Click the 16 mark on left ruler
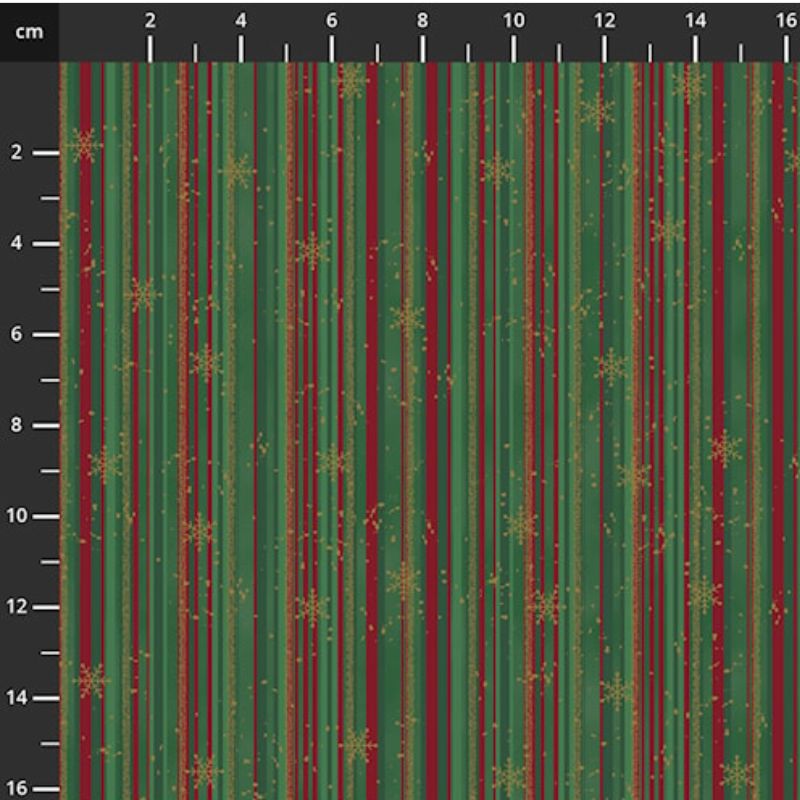 tap(16, 788)
